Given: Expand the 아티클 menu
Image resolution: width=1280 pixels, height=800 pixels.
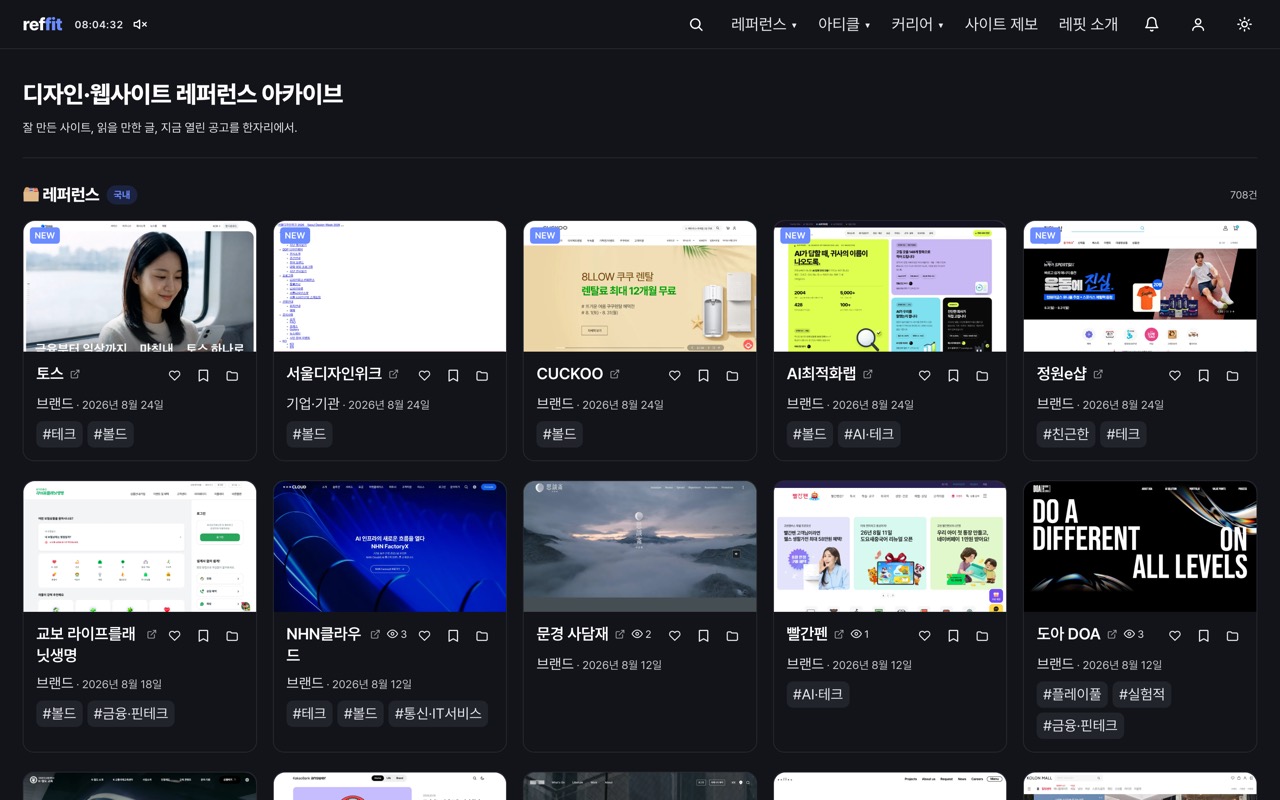Looking at the screenshot, I should pyautogui.click(x=844, y=24).
